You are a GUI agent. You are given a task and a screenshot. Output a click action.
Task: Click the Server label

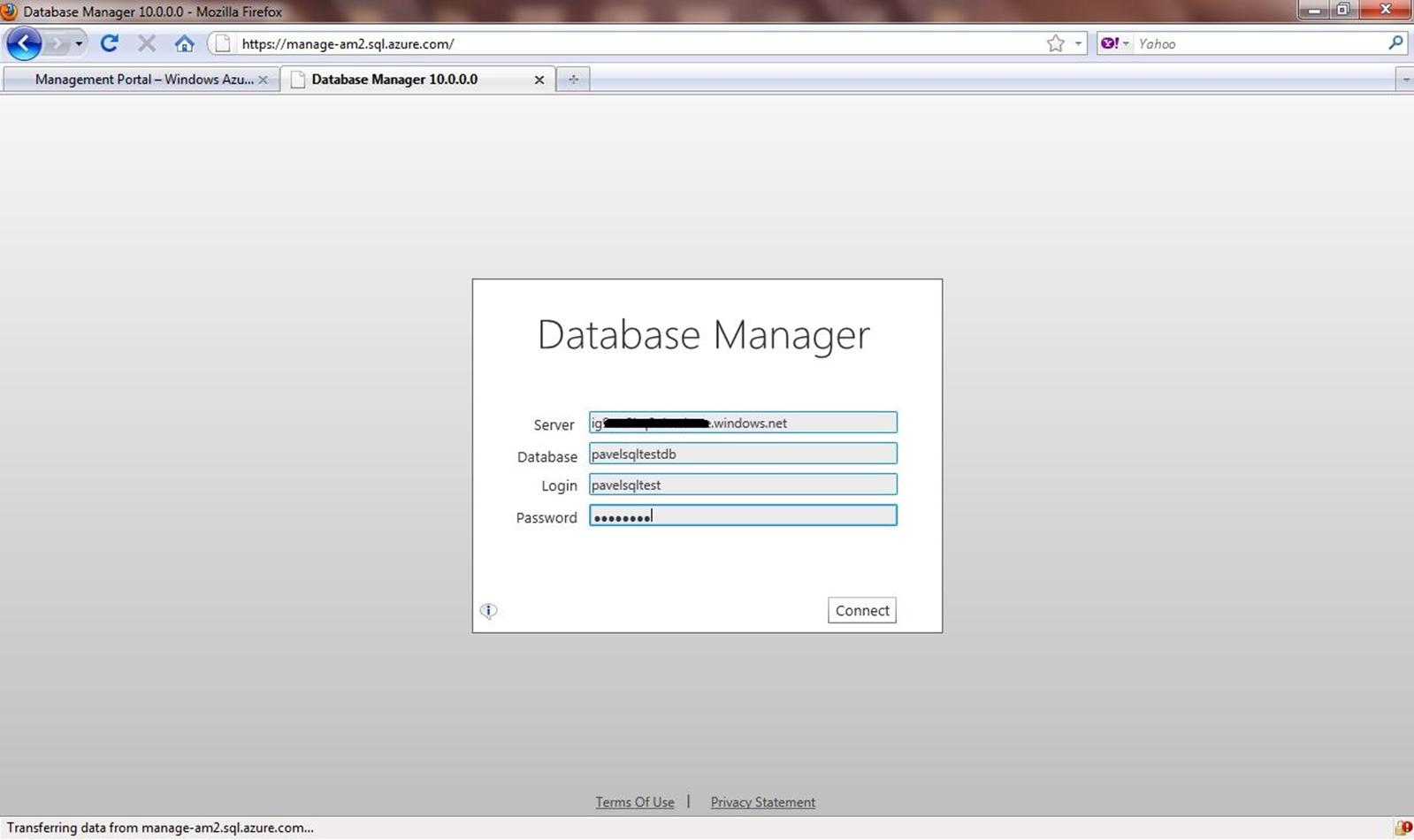[x=554, y=424]
